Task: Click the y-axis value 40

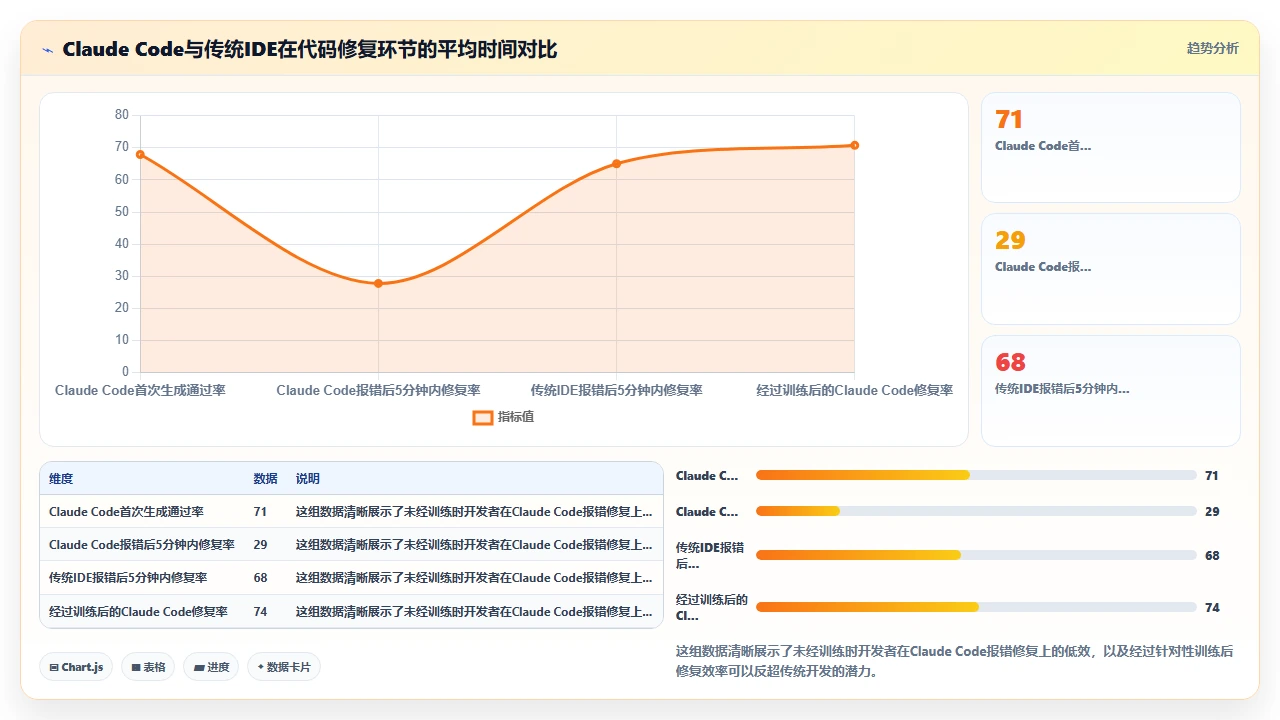Action: pyautogui.click(x=122, y=244)
